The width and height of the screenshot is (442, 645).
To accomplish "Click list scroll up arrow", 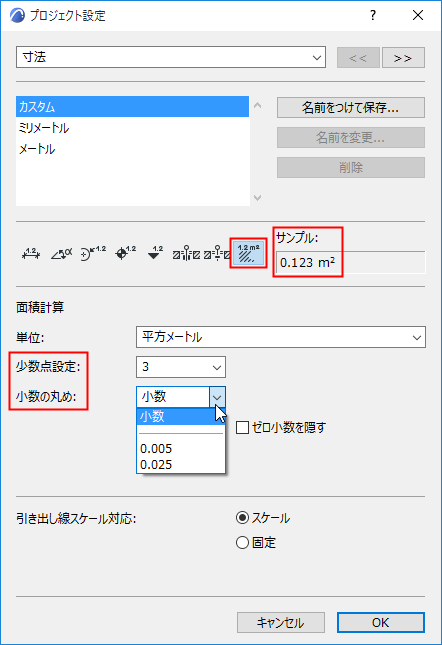I will (x=257, y=105).
